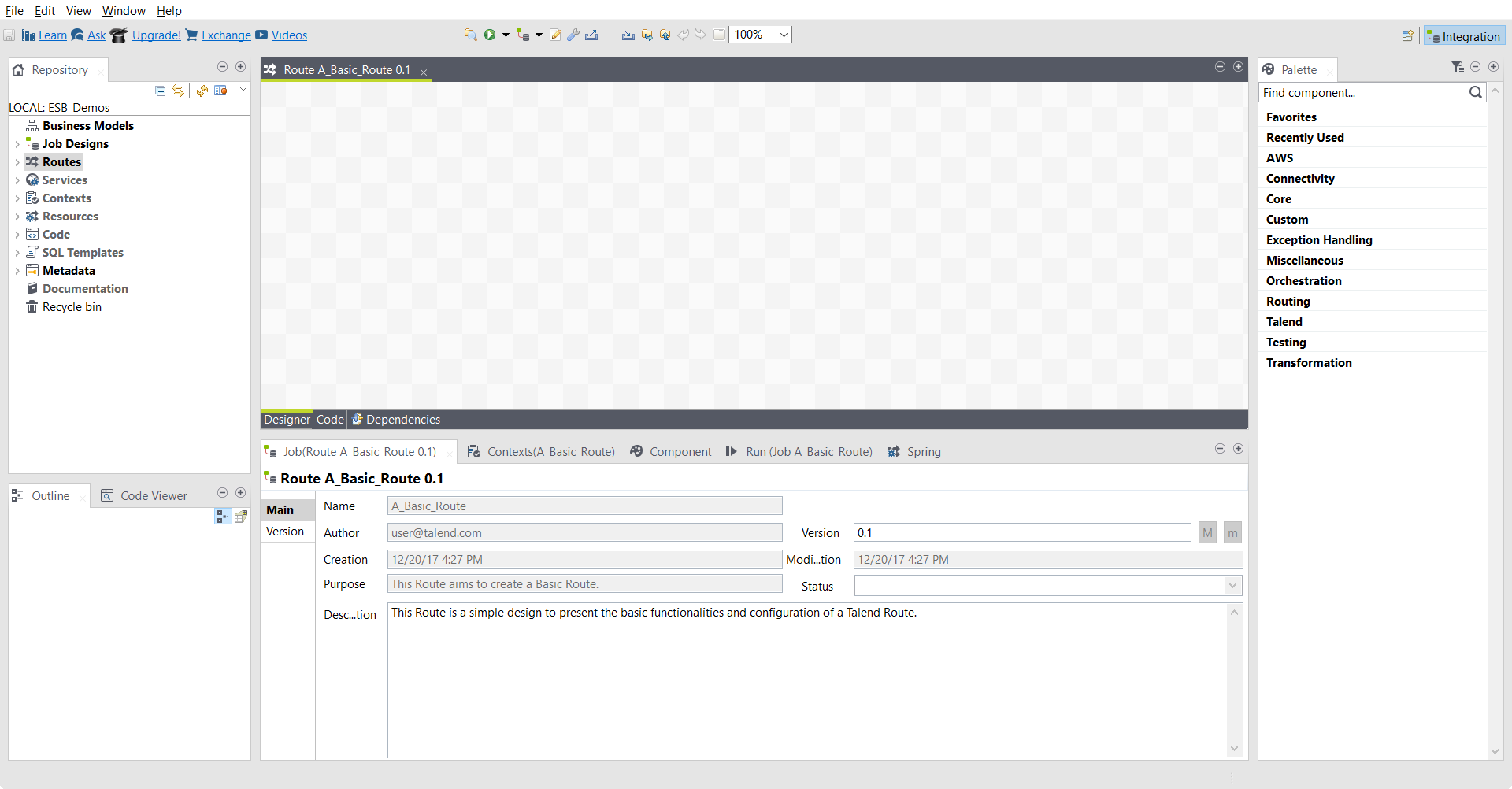This screenshot has height=789, width=1512.
Task: Click the green Run toolbar icon
Action: (490, 35)
